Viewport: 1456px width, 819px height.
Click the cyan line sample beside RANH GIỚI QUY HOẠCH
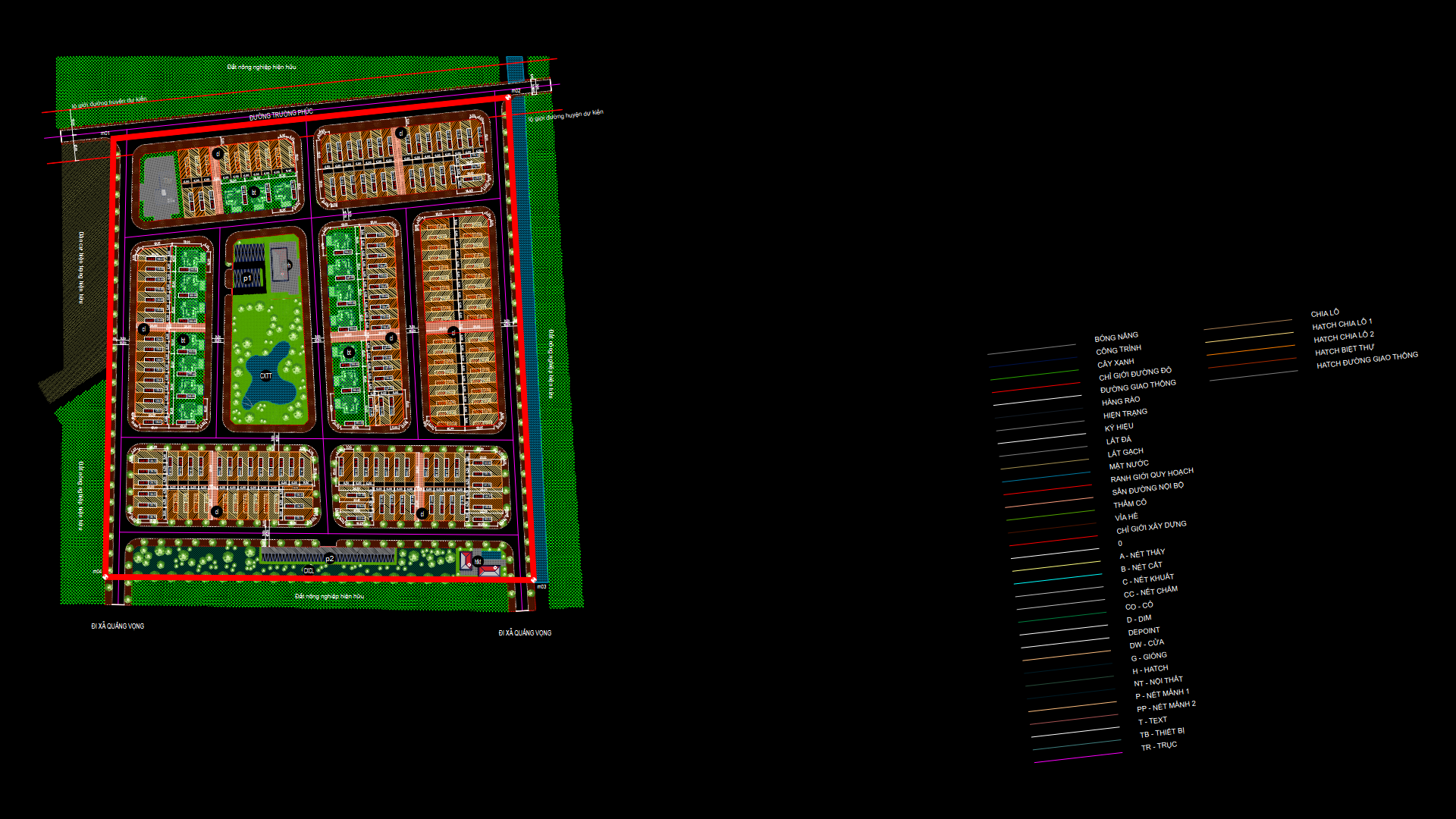pyautogui.click(x=1046, y=477)
